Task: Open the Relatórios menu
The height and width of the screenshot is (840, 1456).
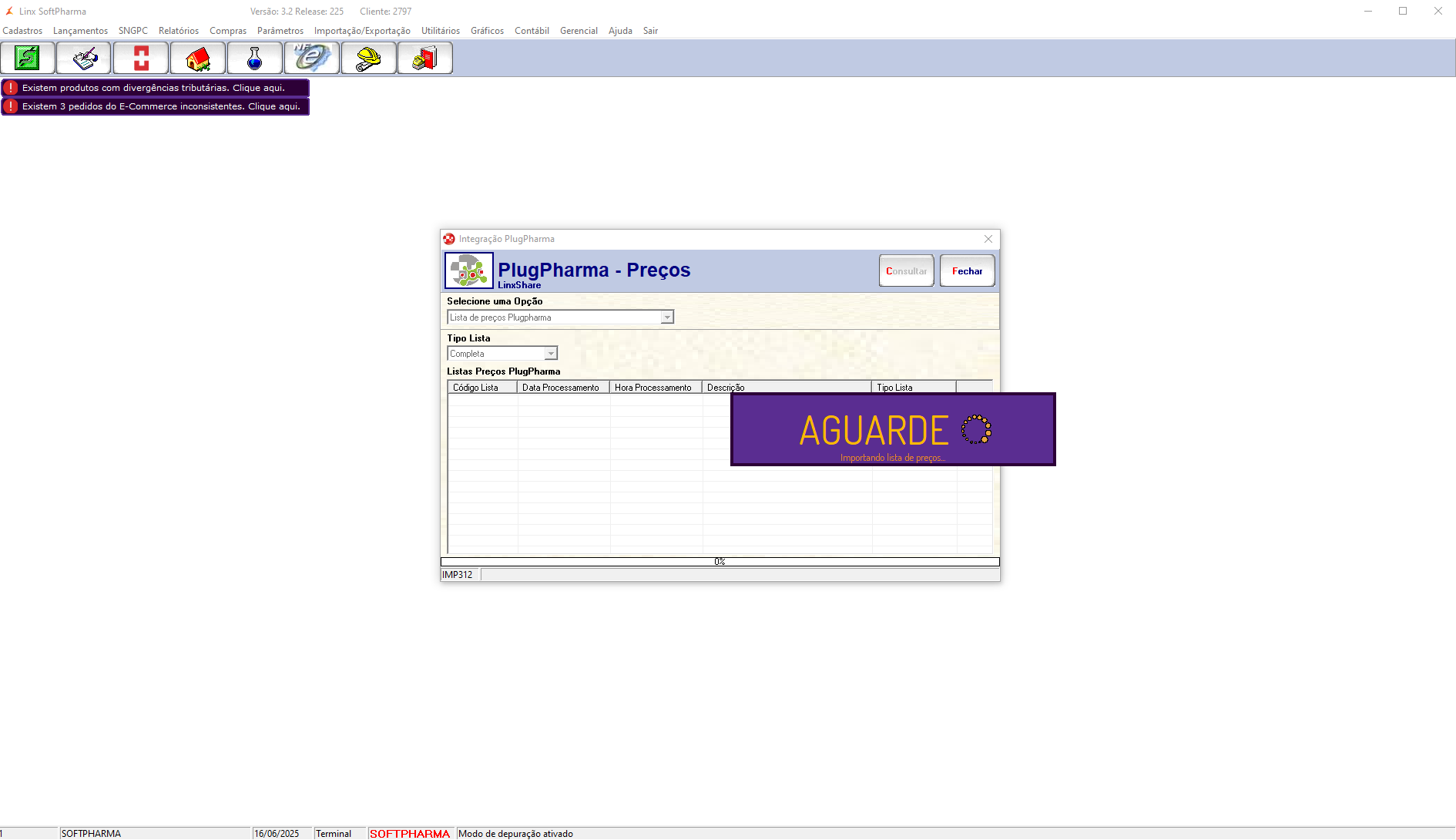Action: point(179,31)
